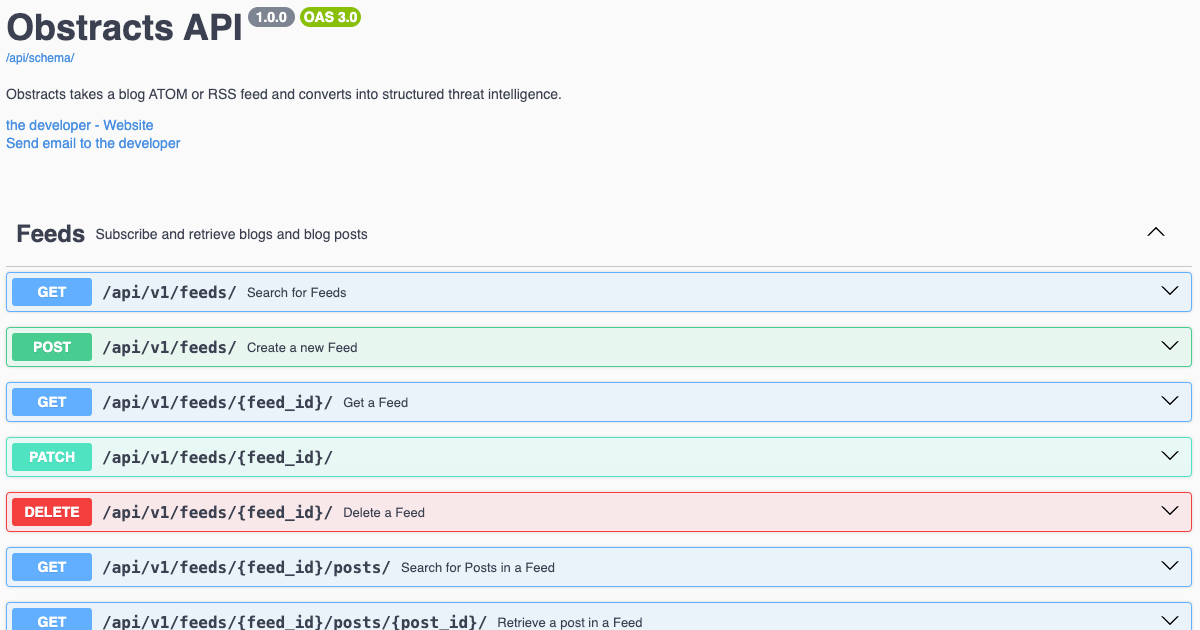
Task: Click the DELETE badge for Delete a Feed
Action: (x=51, y=512)
